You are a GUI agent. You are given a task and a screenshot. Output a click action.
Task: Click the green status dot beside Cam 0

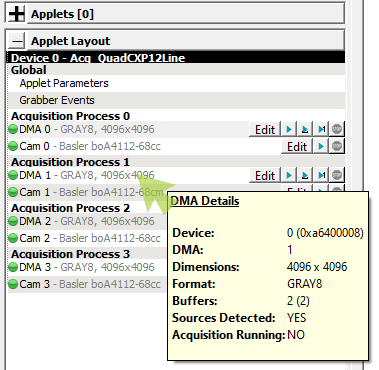[x=13, y=146]
